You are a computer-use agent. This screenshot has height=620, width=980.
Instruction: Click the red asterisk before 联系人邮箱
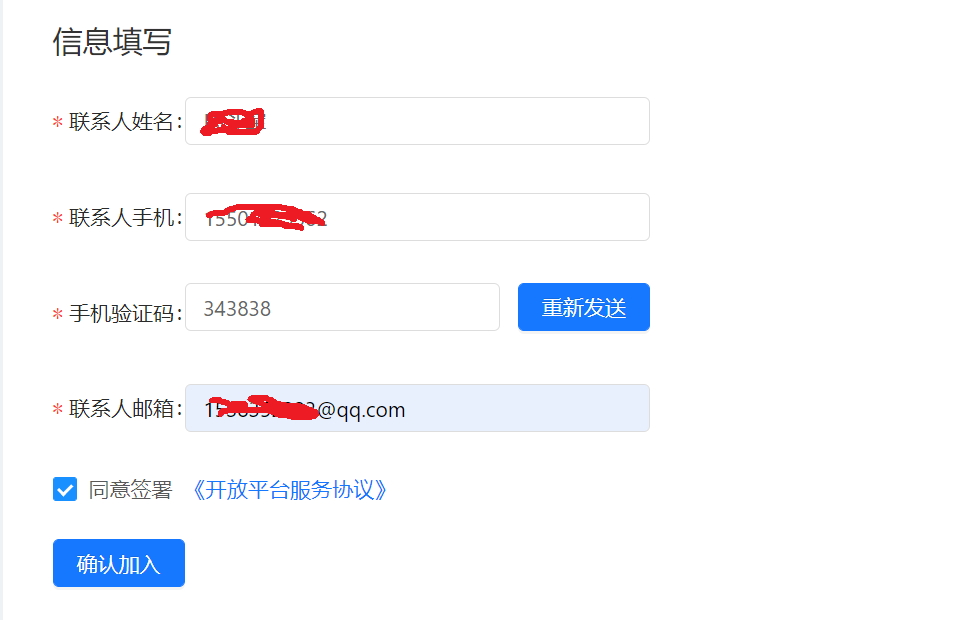click(58, 409)
